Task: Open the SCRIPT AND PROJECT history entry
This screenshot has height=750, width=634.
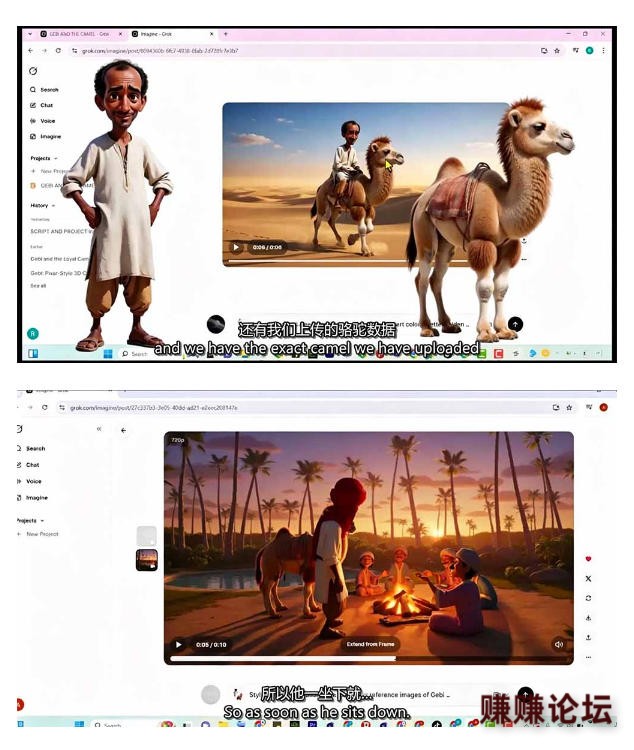Action: (61, 231)
